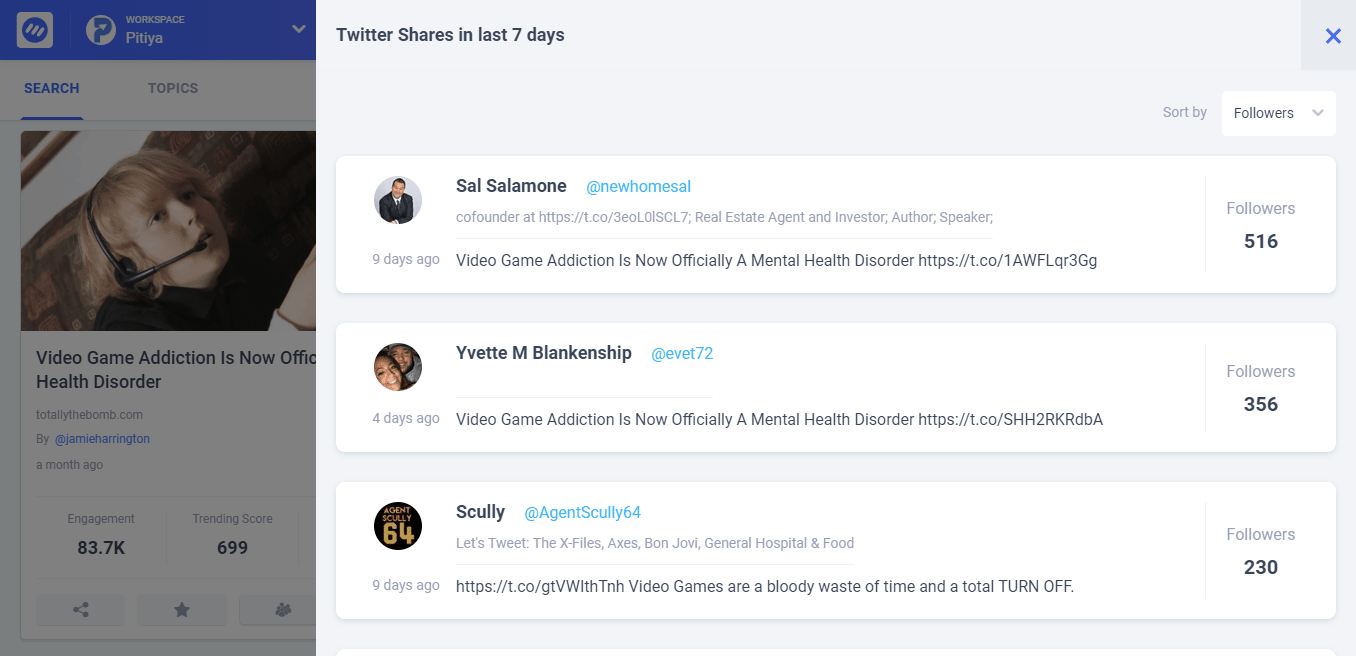The height and width of the screenshot is (656, 1356).
Task: Click the Pitiya workspace avatar icon
Action: click(101, 30)
